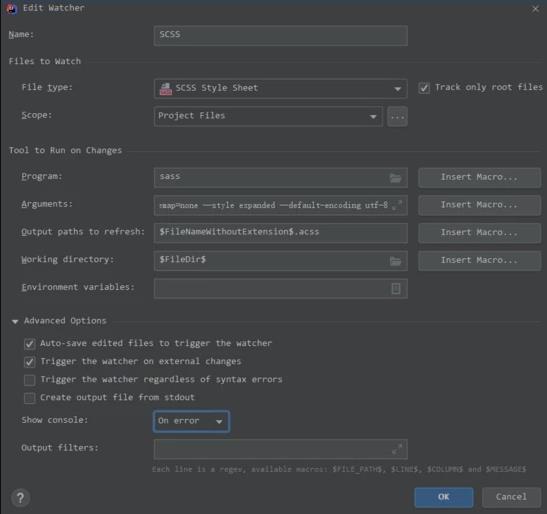The width and height of the screenshot is (547, 514).
Task: Click the folder browse icon in Program field
Action: point(395,178)
